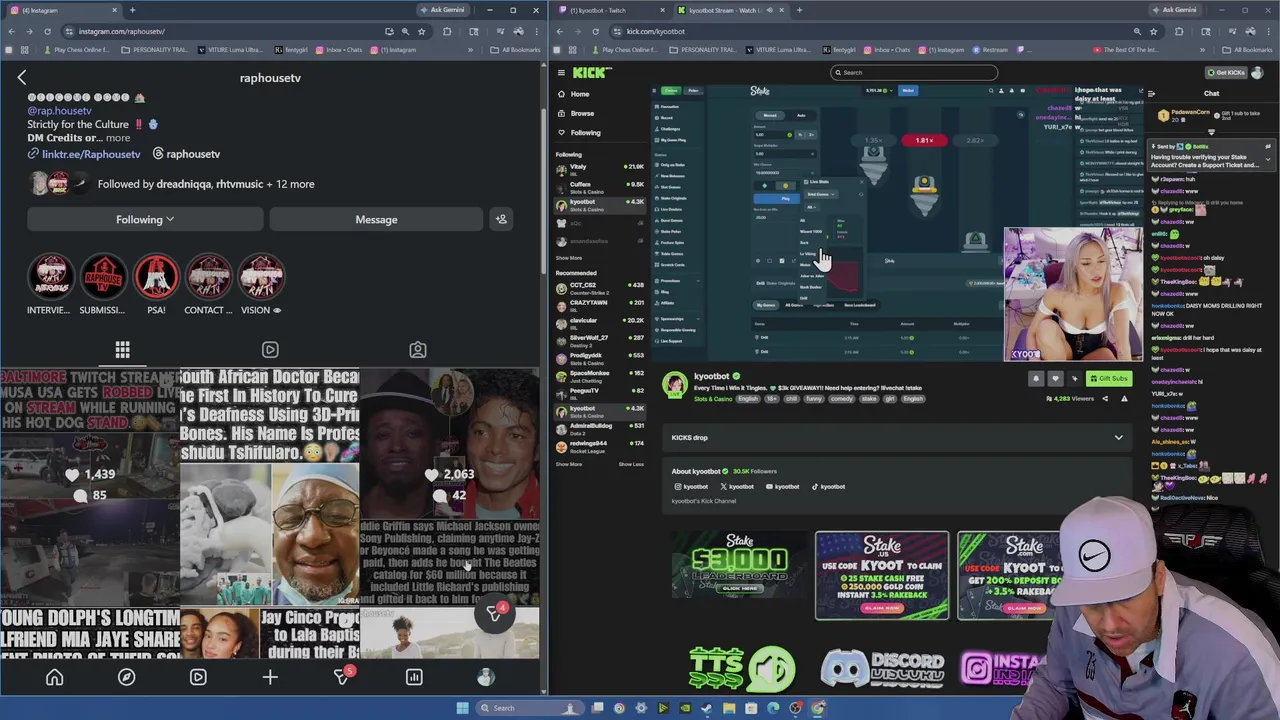Image resolution: width=1280 pixels, height=720 pixels.
Task: Open Instagram Explore compass icon
Action: (126, 677)
